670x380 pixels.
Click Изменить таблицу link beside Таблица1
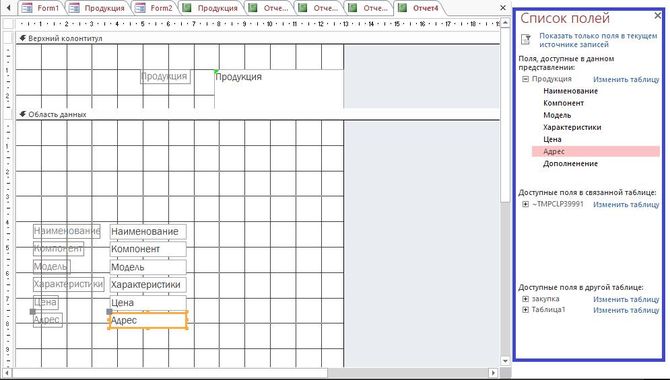tap(626, 310)
